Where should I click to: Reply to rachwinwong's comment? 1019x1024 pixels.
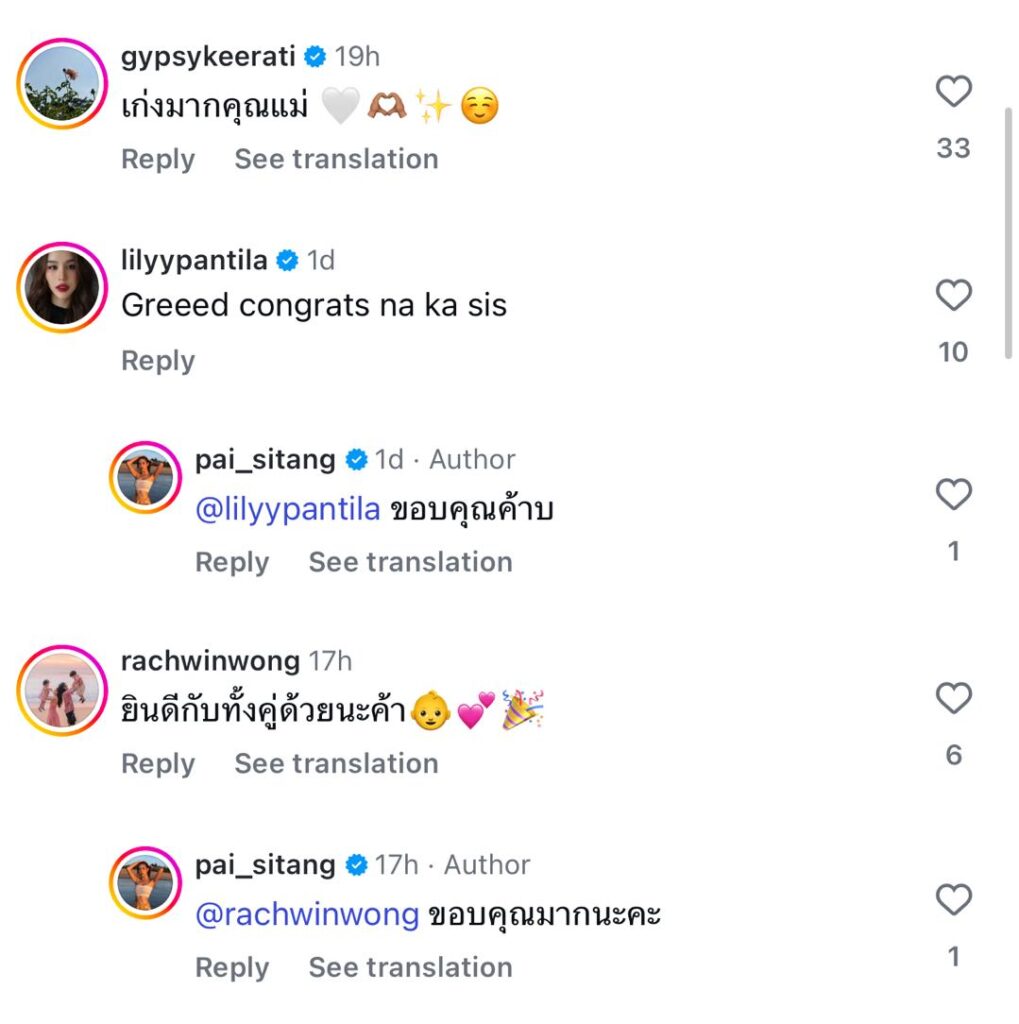[x=158, y=764]
